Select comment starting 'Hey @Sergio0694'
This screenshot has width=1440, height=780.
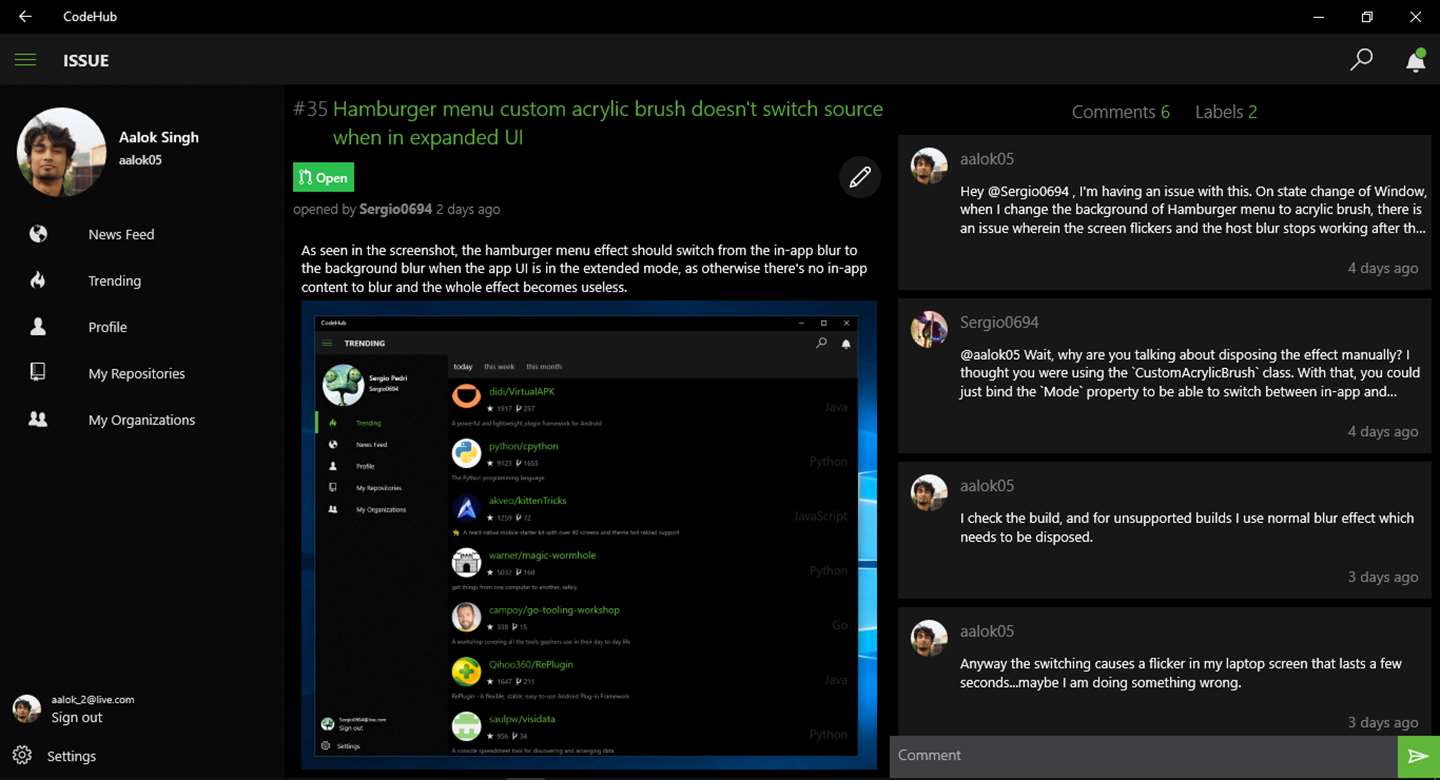coord(1165,212)
